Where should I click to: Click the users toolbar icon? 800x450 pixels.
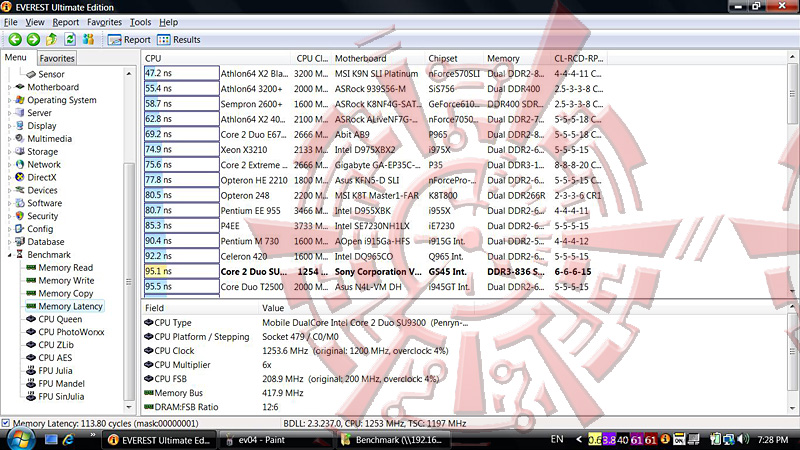[88, 39]
